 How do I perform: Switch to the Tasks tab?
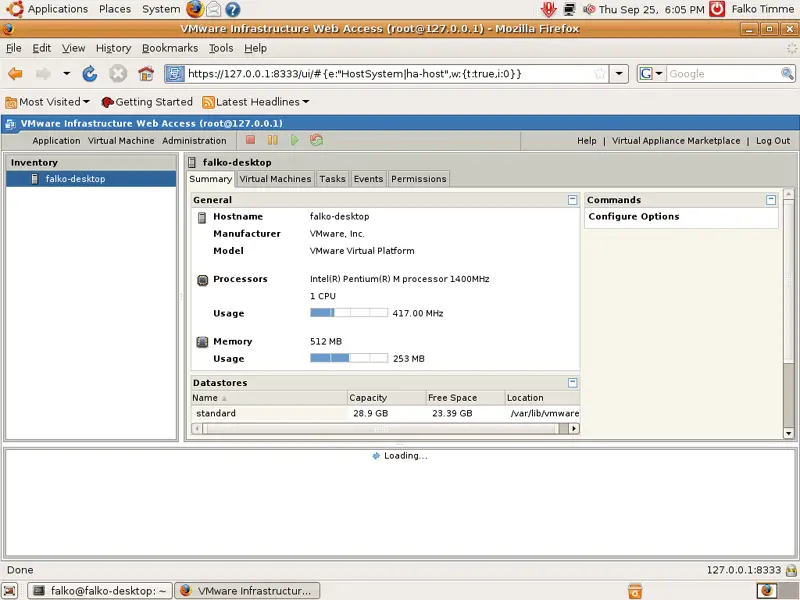point(332,179)
